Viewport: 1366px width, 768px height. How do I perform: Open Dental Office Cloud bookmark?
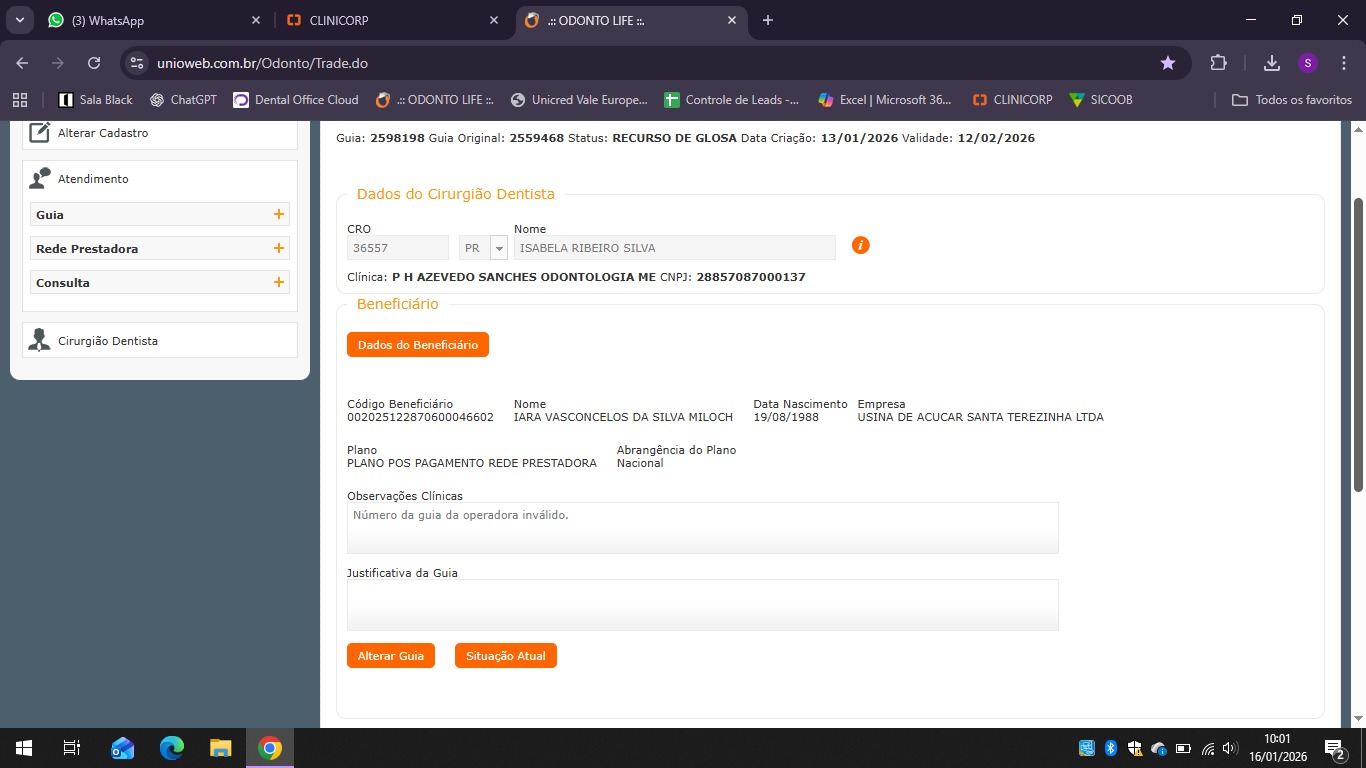point(296,100)
